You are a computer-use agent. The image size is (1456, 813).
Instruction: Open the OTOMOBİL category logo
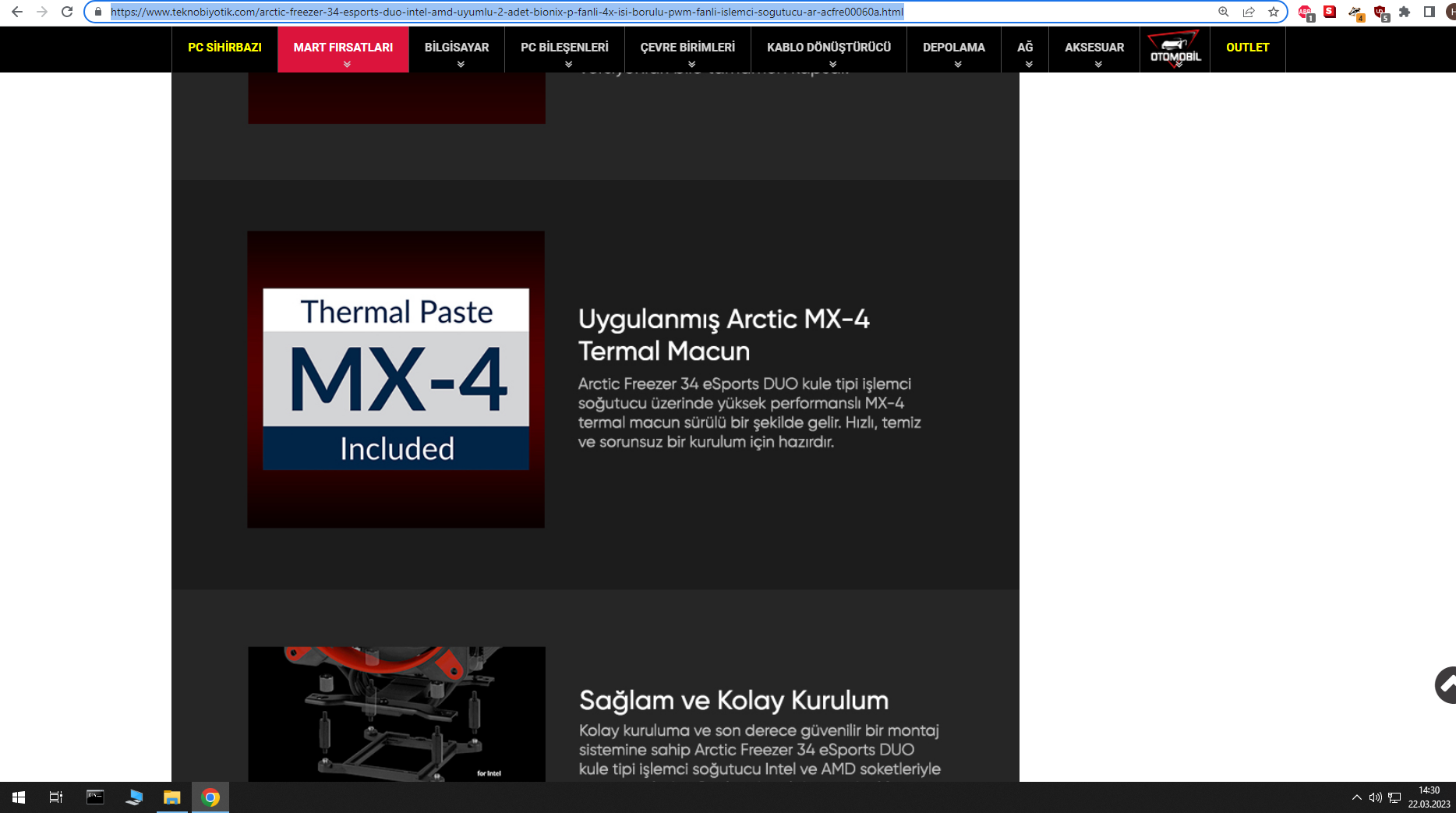click(1175, 49)
